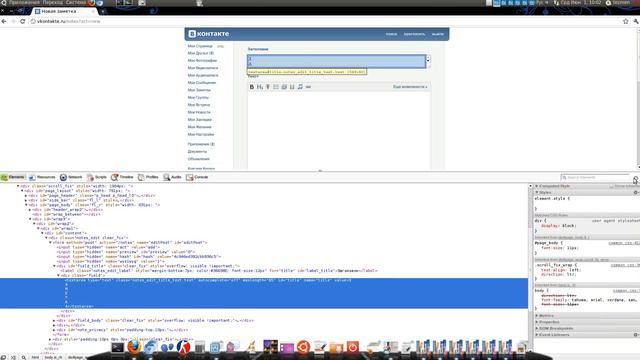Open 'Приложения' menu in top panel

click(24, 2)
